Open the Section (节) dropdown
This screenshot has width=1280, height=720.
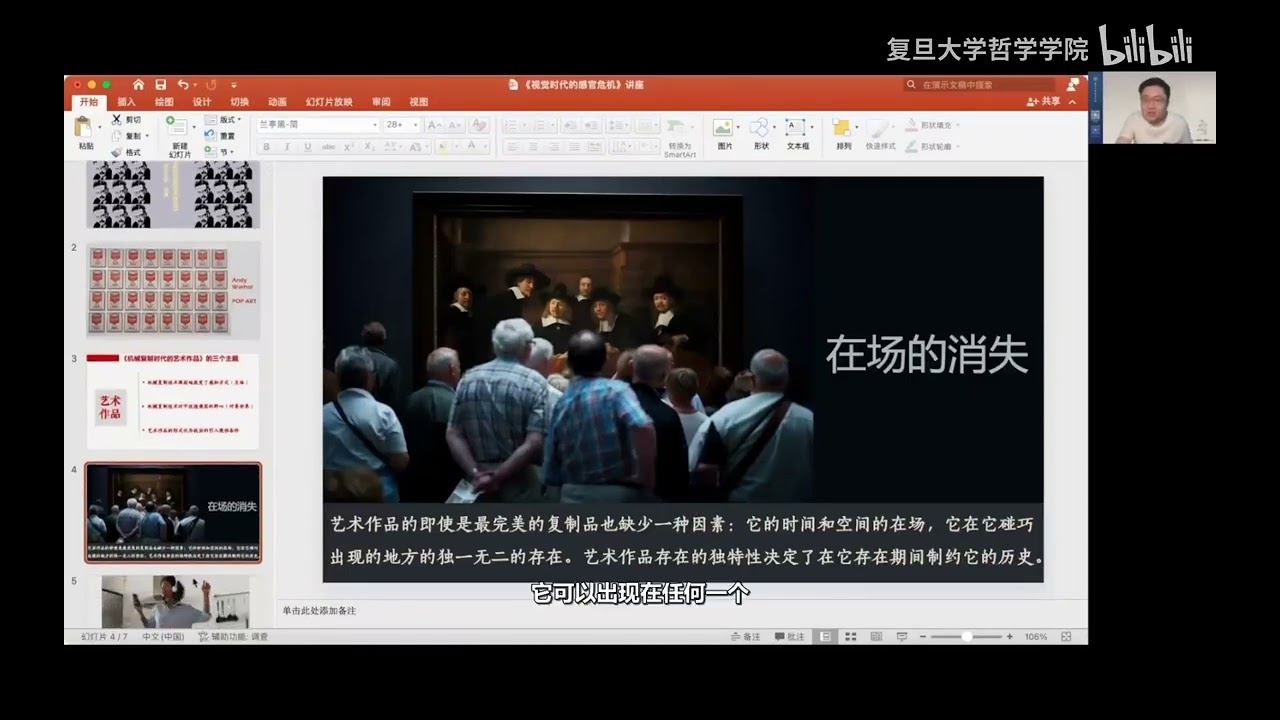[x=220, y=152]
